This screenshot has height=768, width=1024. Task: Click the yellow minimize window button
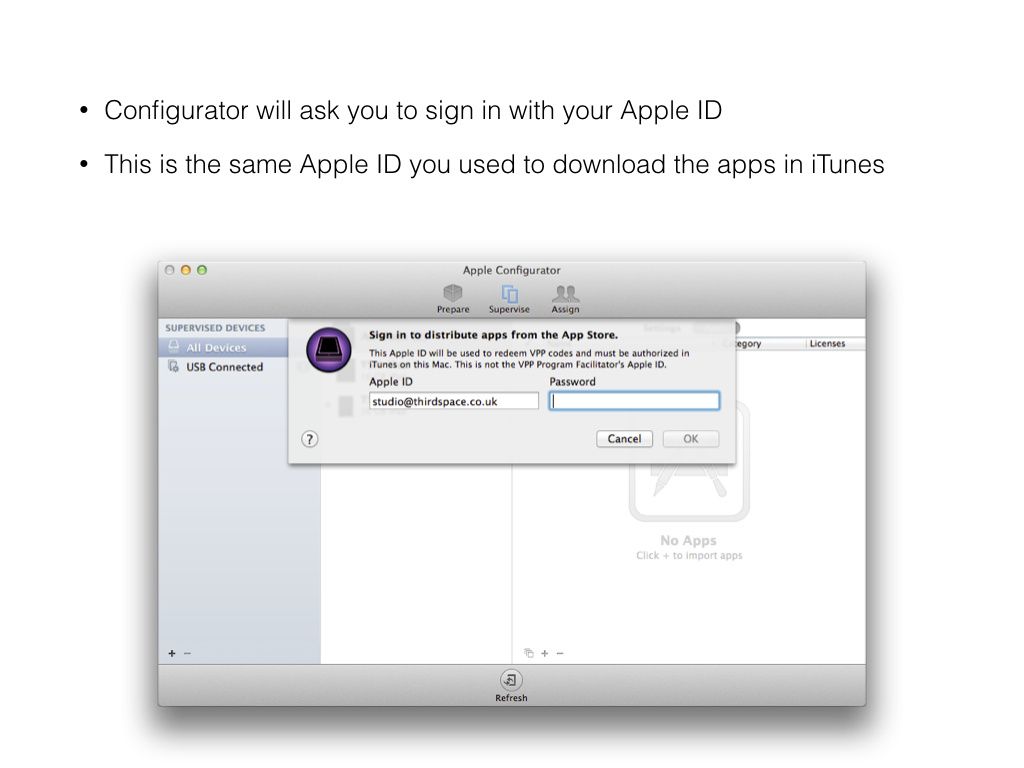185,270
